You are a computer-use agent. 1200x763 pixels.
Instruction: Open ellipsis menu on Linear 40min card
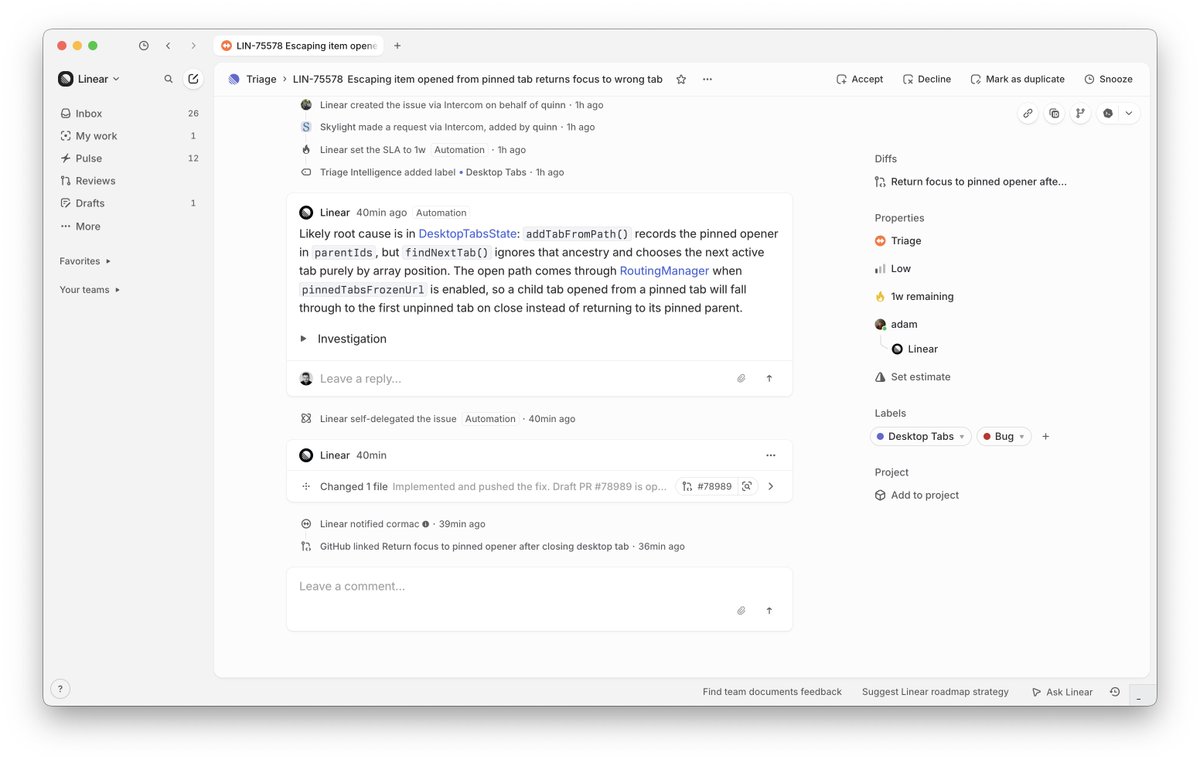[770, 455]
